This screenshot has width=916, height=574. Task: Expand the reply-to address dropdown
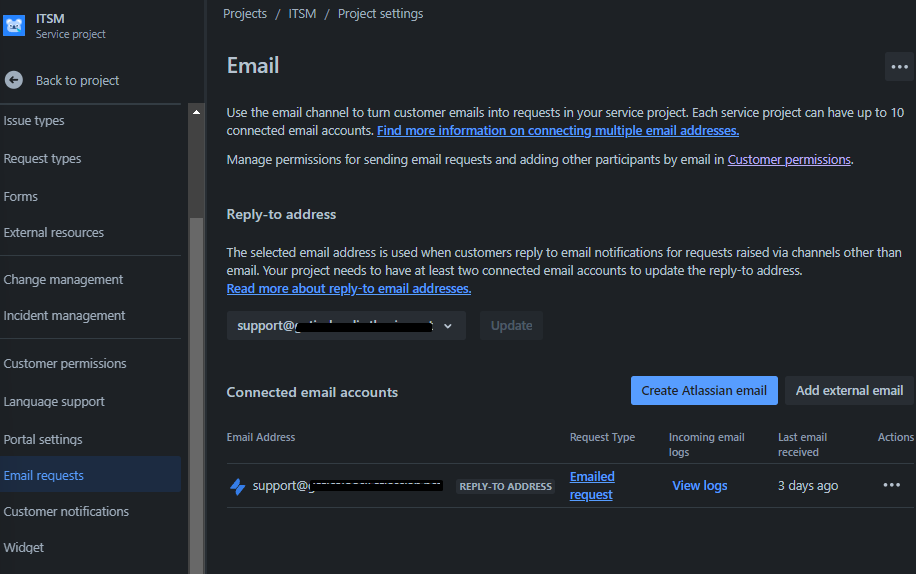(x=346, y=325)
